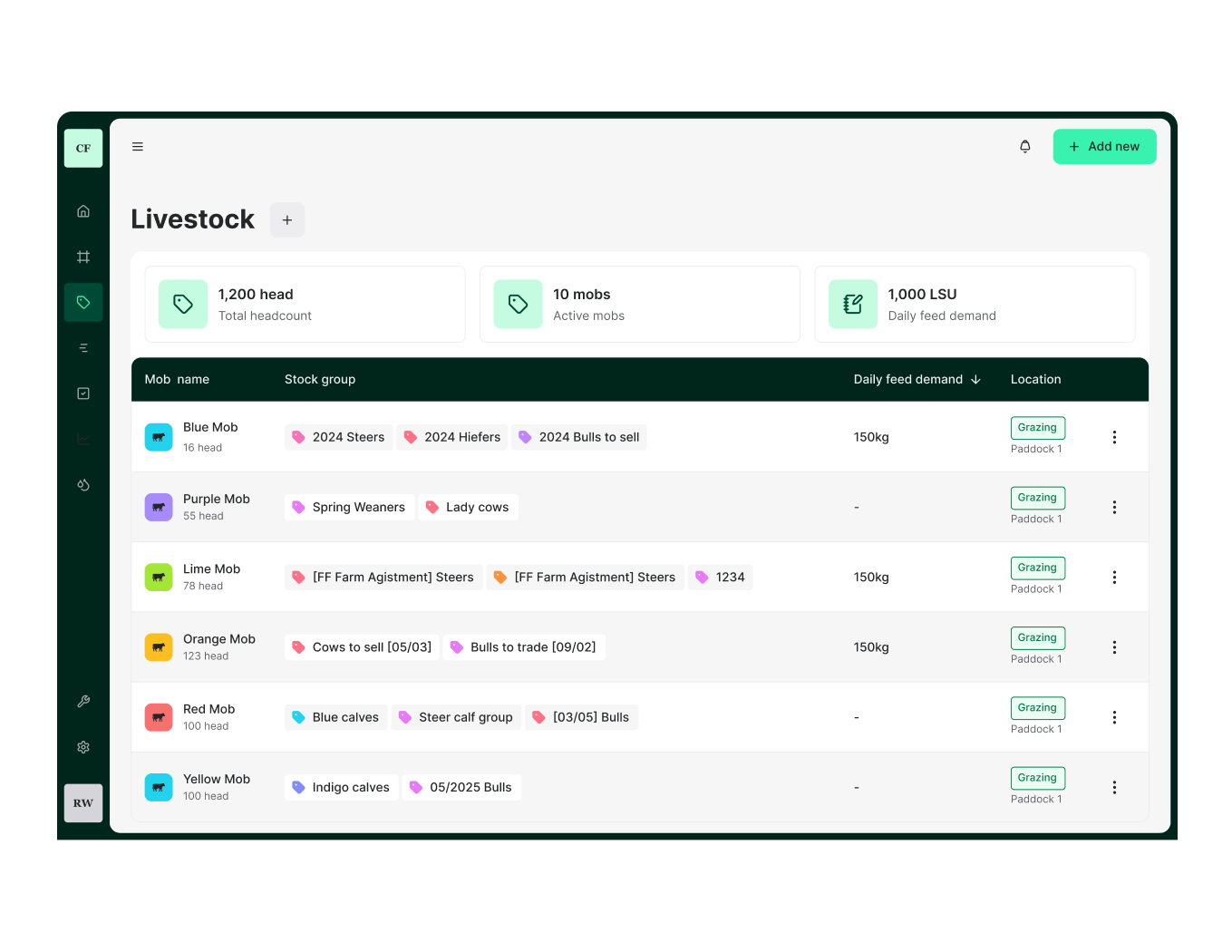The height and width of the screenshot is (952, 1232).
Task: Open notifications bell icon
Action: (1025, 147)
